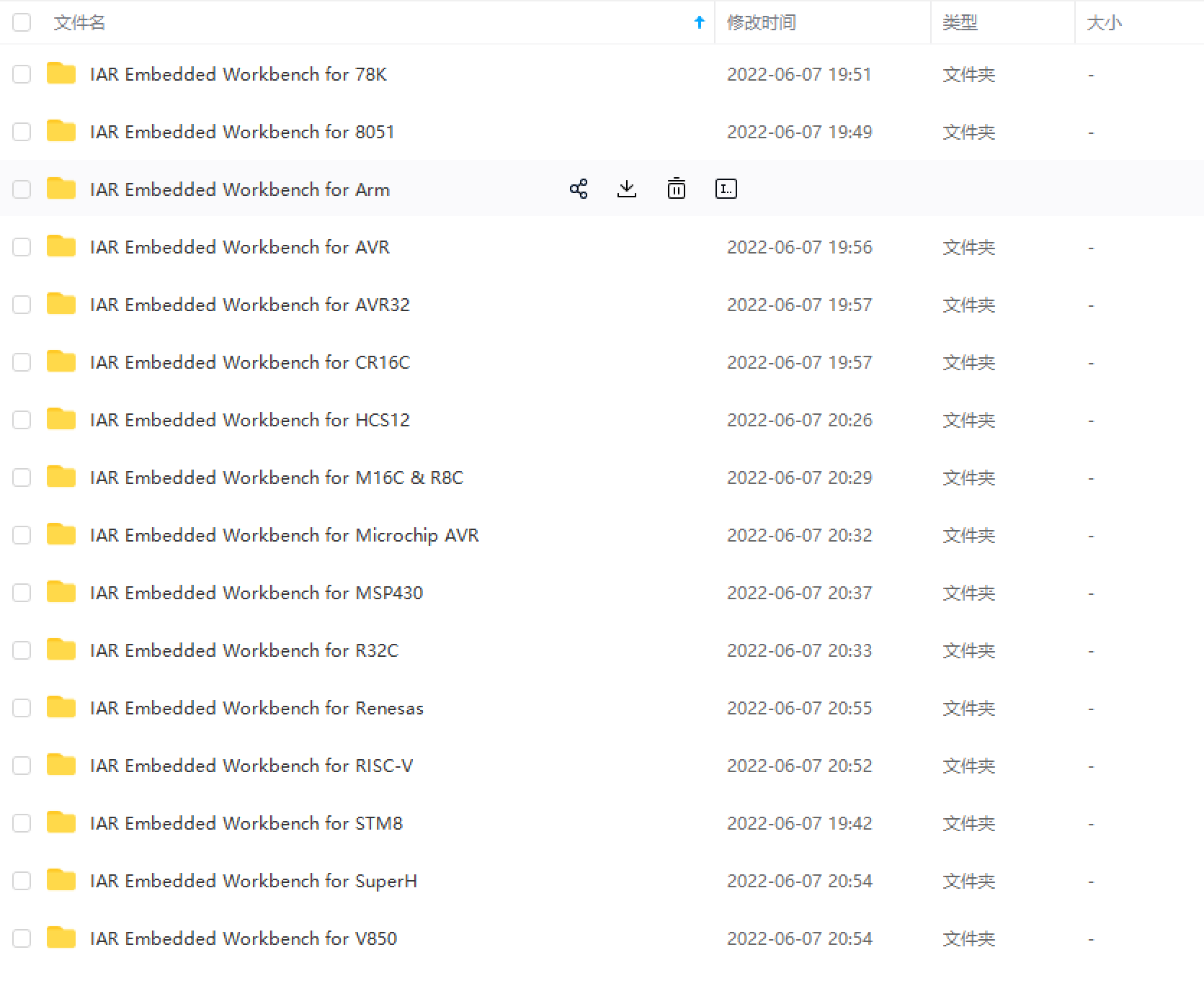
Task: Toggle the select-all checkbox in header
Action: [22, 22]
